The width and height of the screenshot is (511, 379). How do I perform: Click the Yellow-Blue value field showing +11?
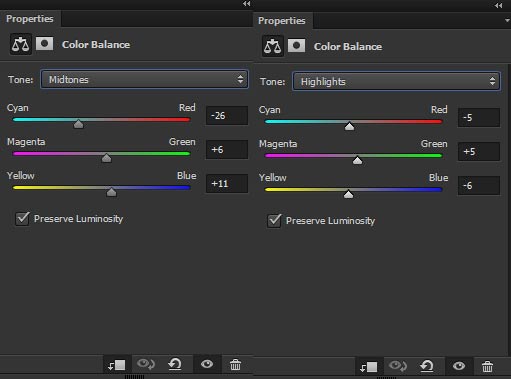point(227,183)
